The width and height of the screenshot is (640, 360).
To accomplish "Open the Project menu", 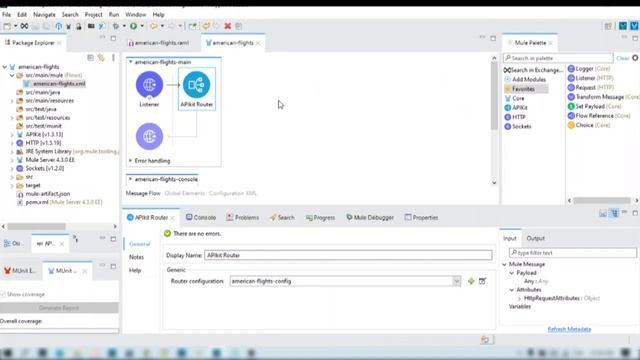I will [93, 15].
